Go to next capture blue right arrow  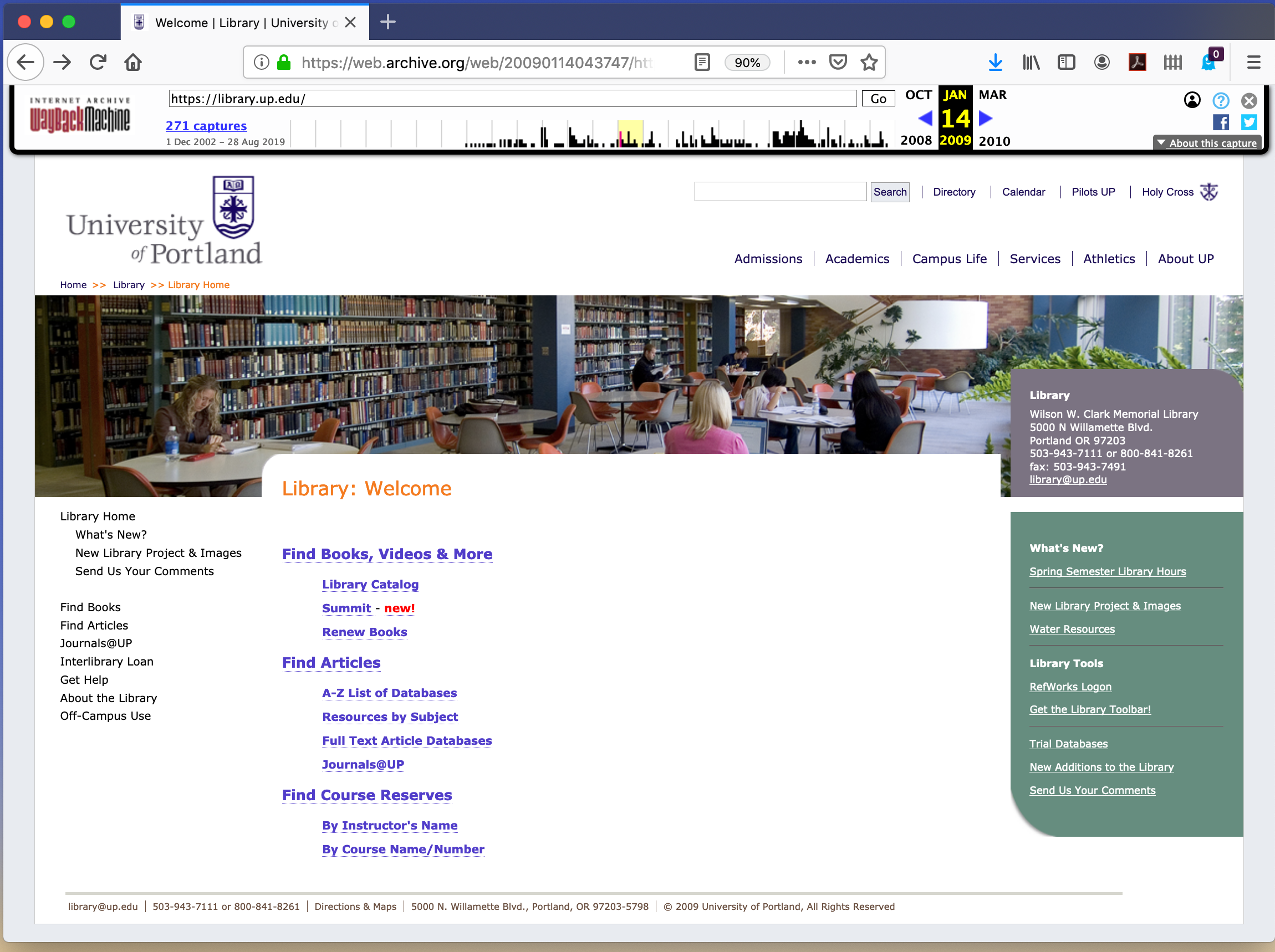pyautogui.click(x=986, y=118)
